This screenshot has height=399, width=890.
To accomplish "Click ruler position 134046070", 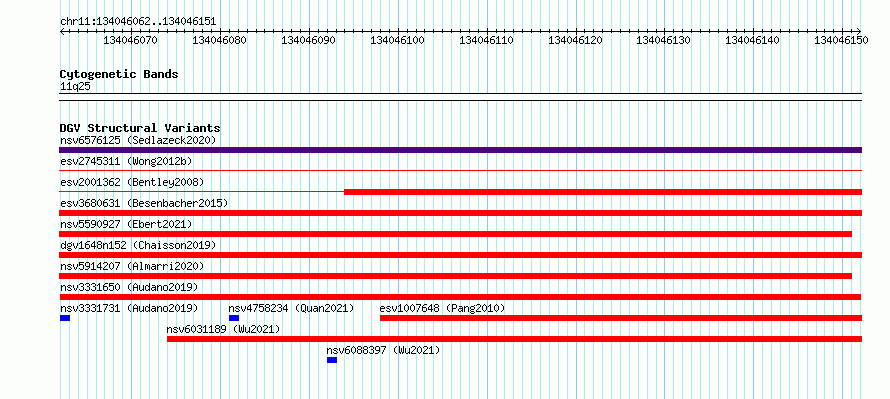I will tap(131, 40).
